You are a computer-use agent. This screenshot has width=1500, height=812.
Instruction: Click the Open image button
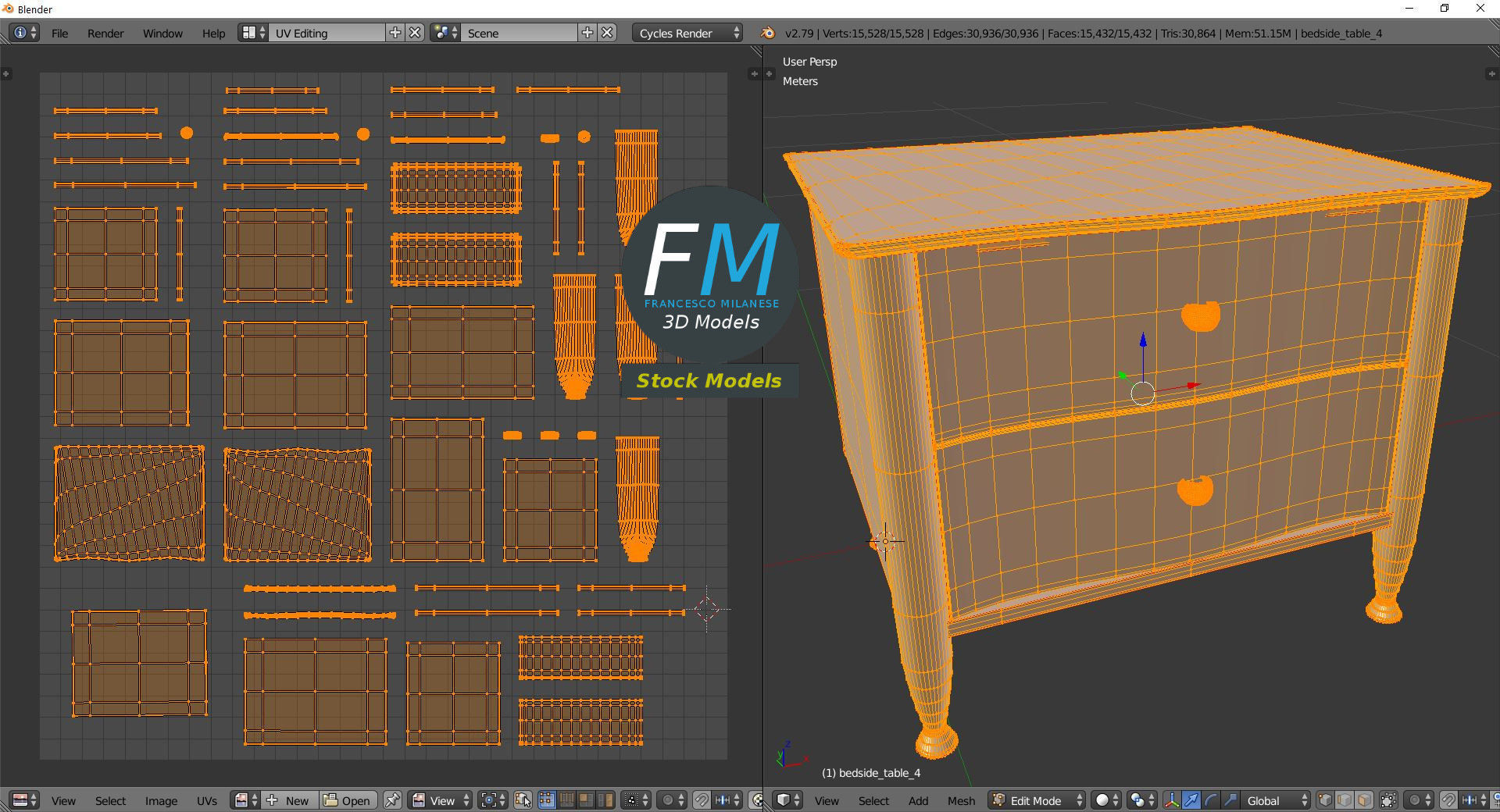pos(348,800)
